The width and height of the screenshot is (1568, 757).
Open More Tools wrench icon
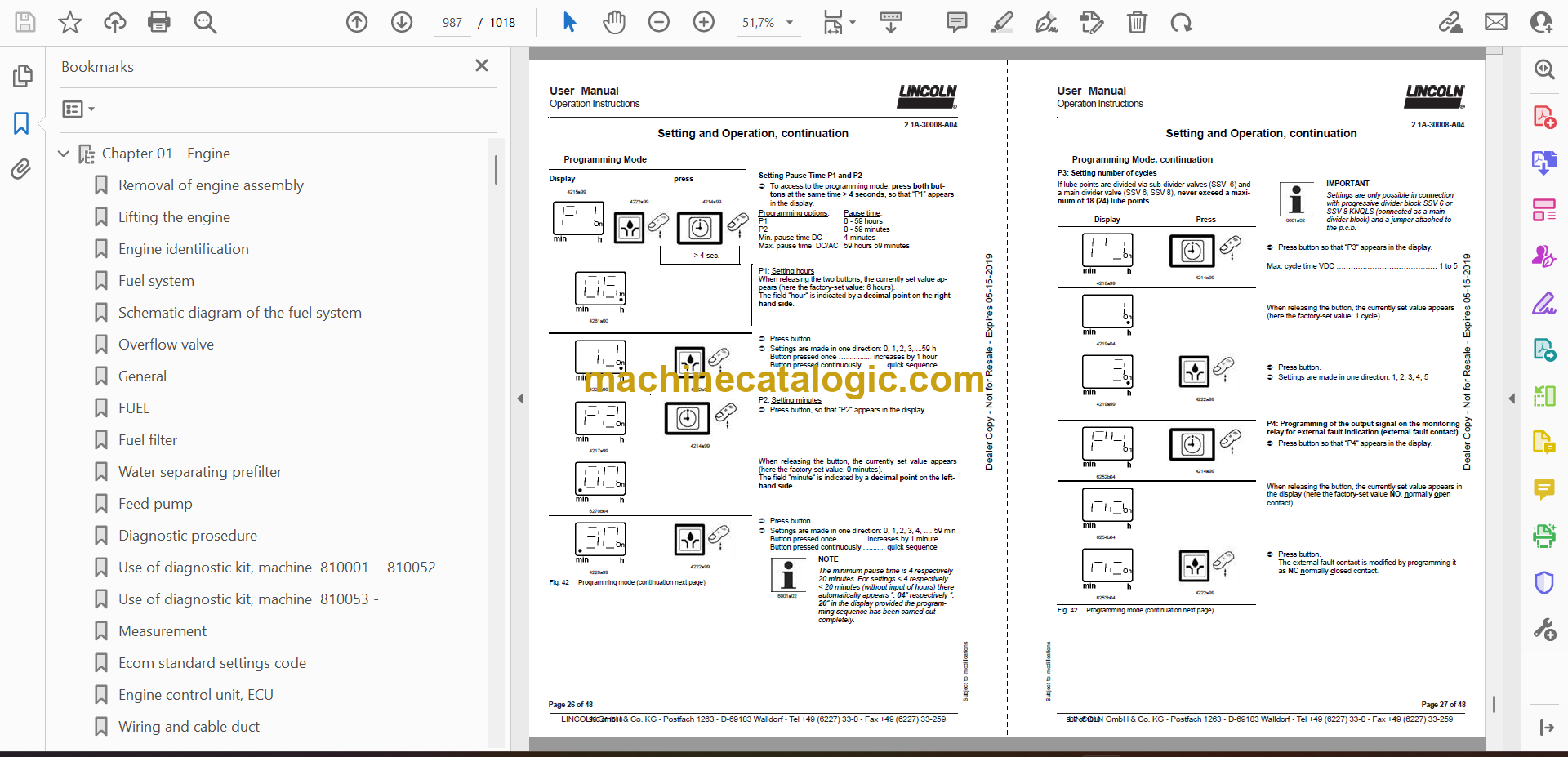pyautogui.click(x=1544, y=630)
